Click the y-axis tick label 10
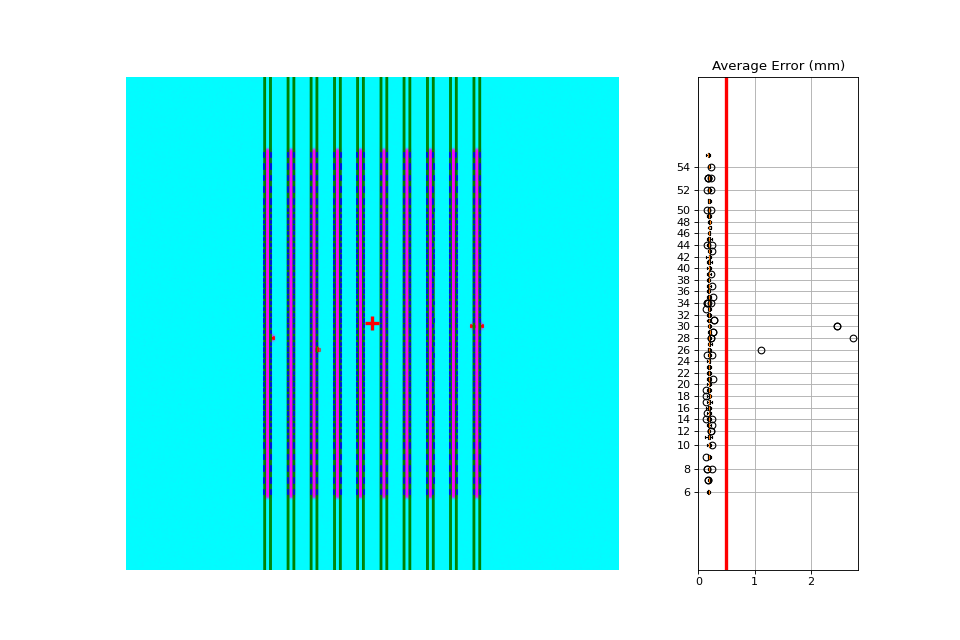 683,445
